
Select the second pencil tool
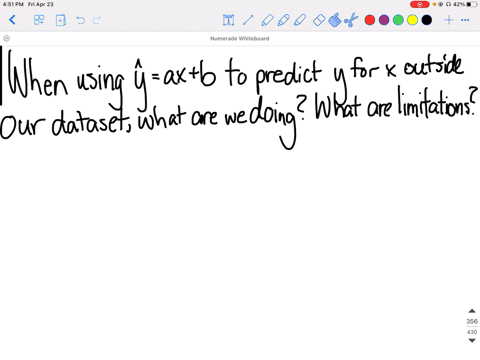pyautogui.click(x=283, y=20)
